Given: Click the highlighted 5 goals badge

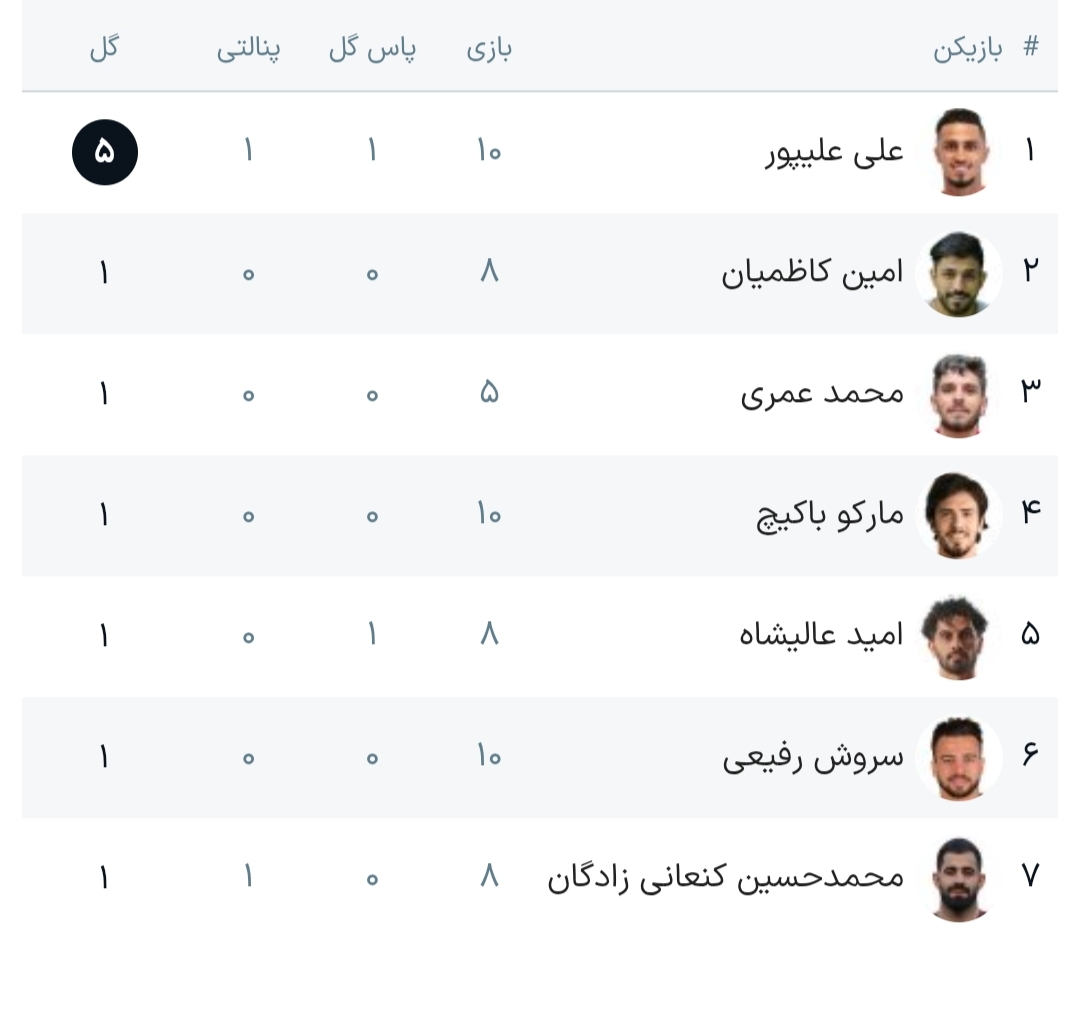Looking at the screenshot, I should click(105, 152).
